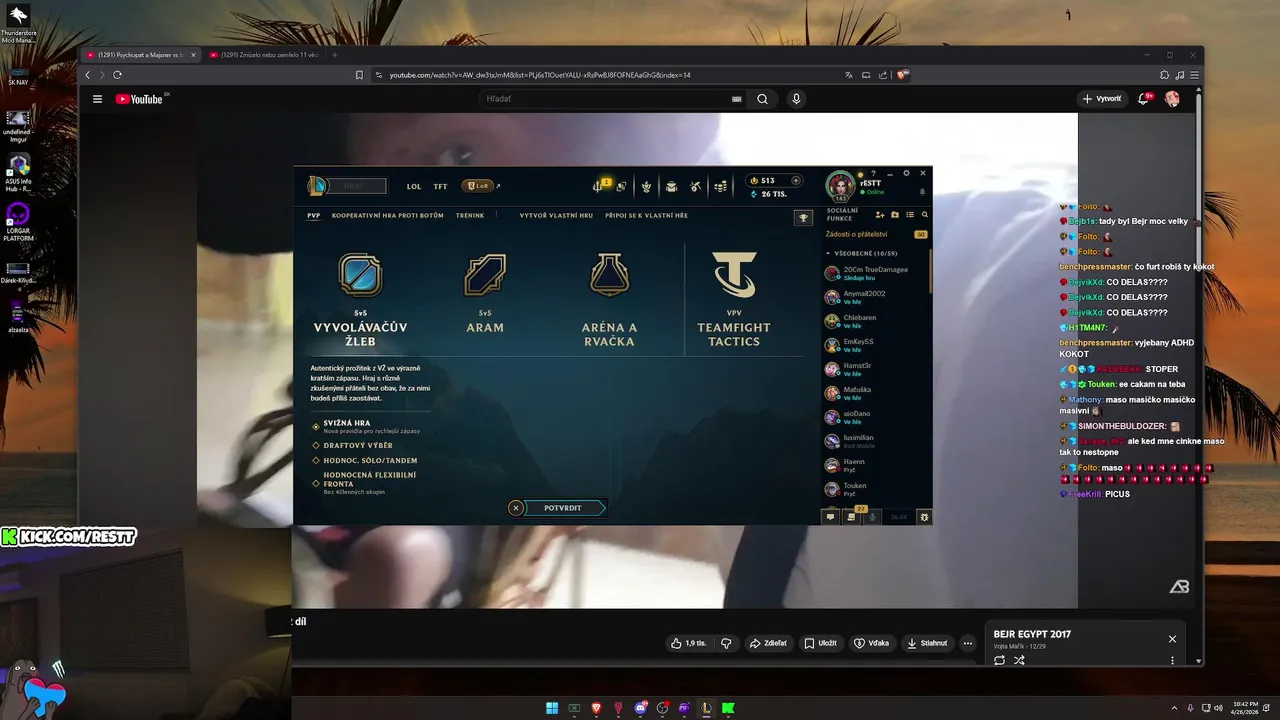The width and height of the screenshot is (1280, 720).
Task: Download the video with Stiahnuť
Action: [x=927, y=643]
